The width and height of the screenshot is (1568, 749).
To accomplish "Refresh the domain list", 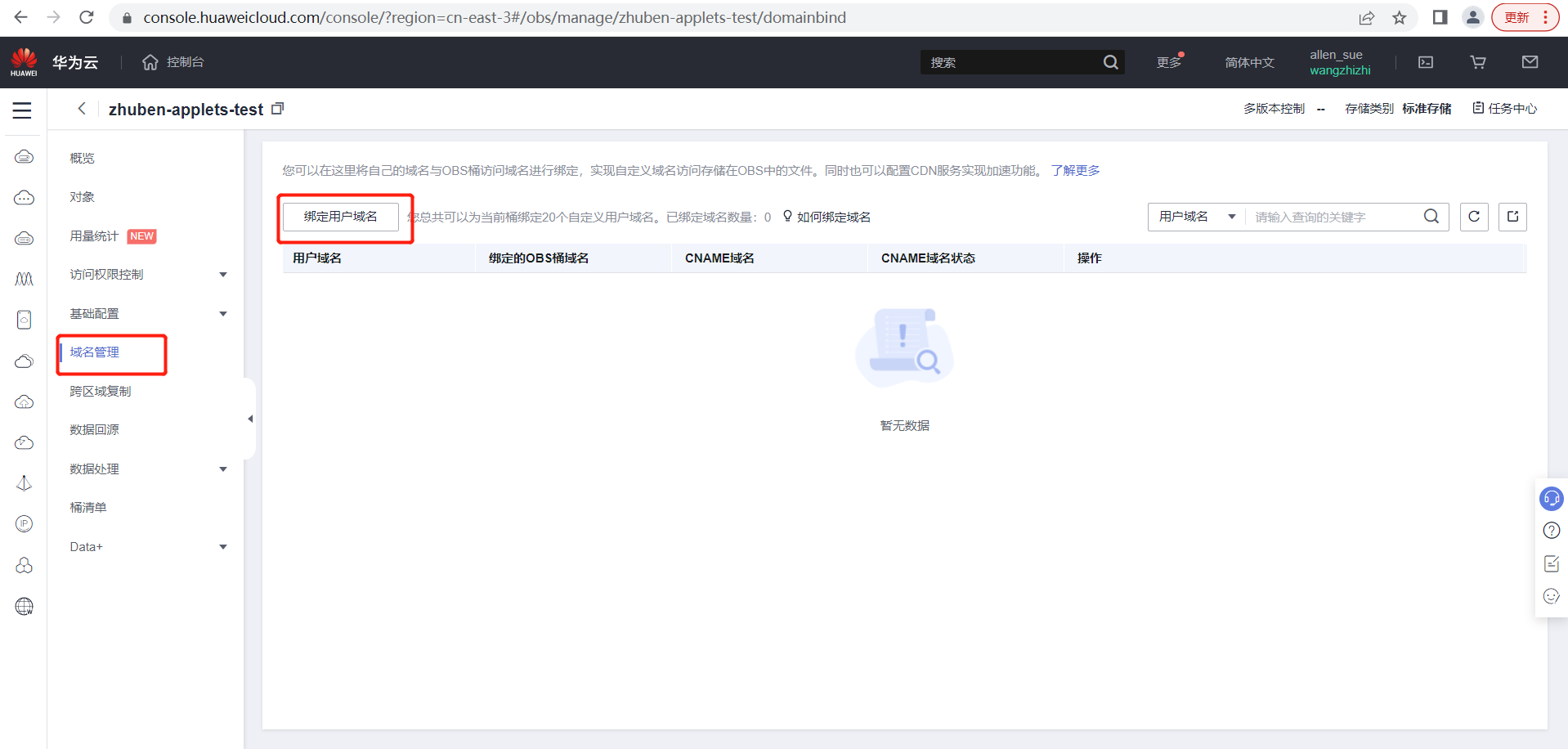I will tap(1474, 217).
